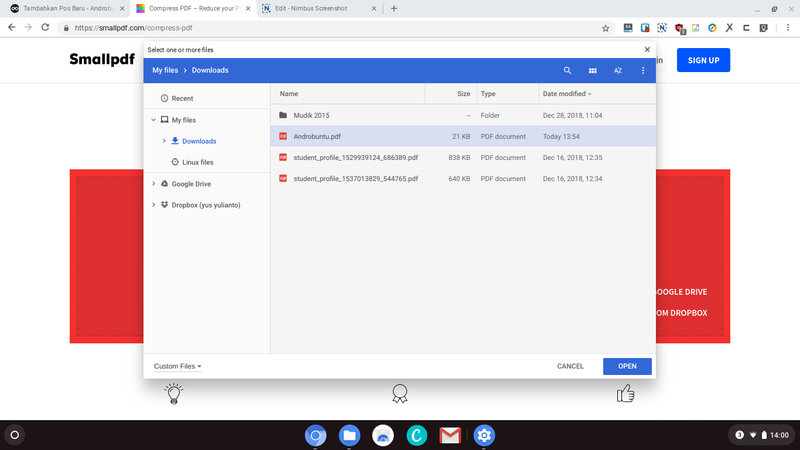Open Gmail from the shelf
The image size is (800, 450).
[x=450, y=435]
